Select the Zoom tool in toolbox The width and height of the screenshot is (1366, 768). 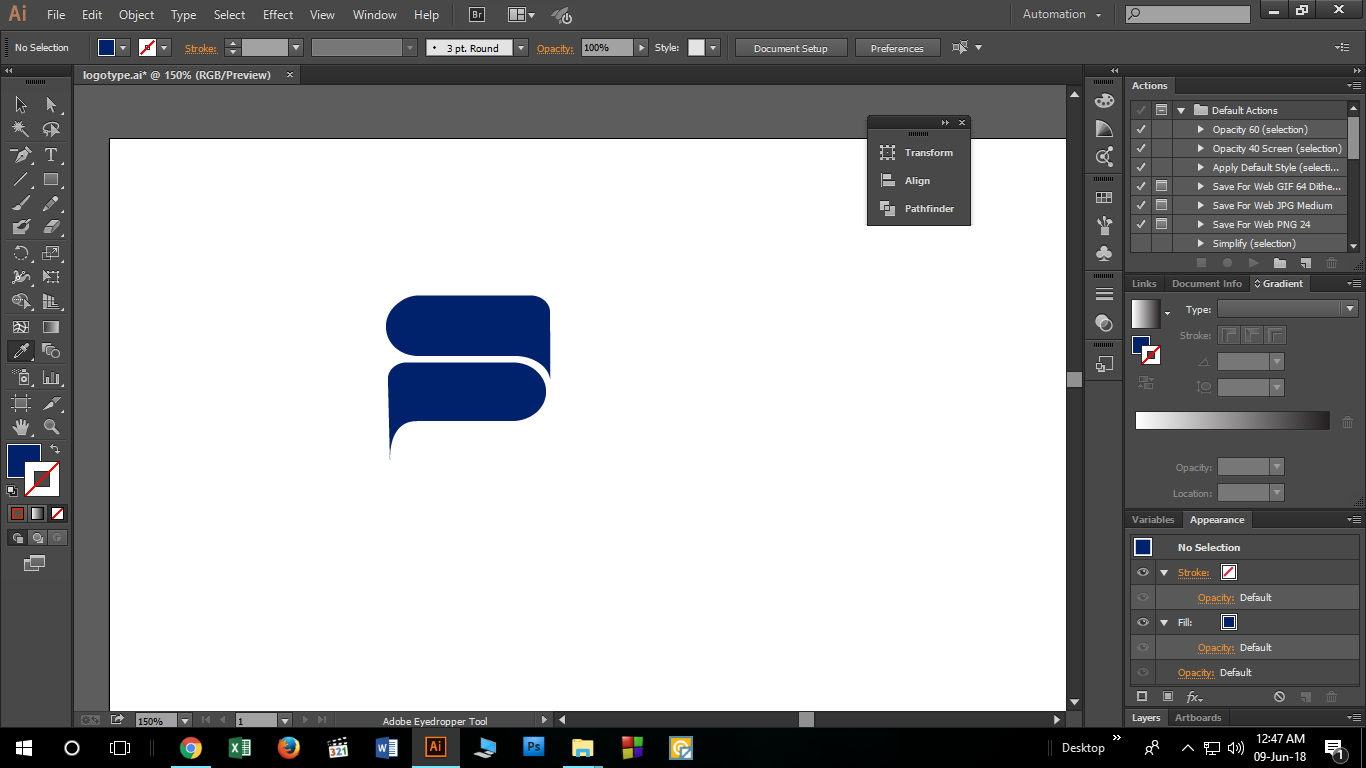coord(51,428)
